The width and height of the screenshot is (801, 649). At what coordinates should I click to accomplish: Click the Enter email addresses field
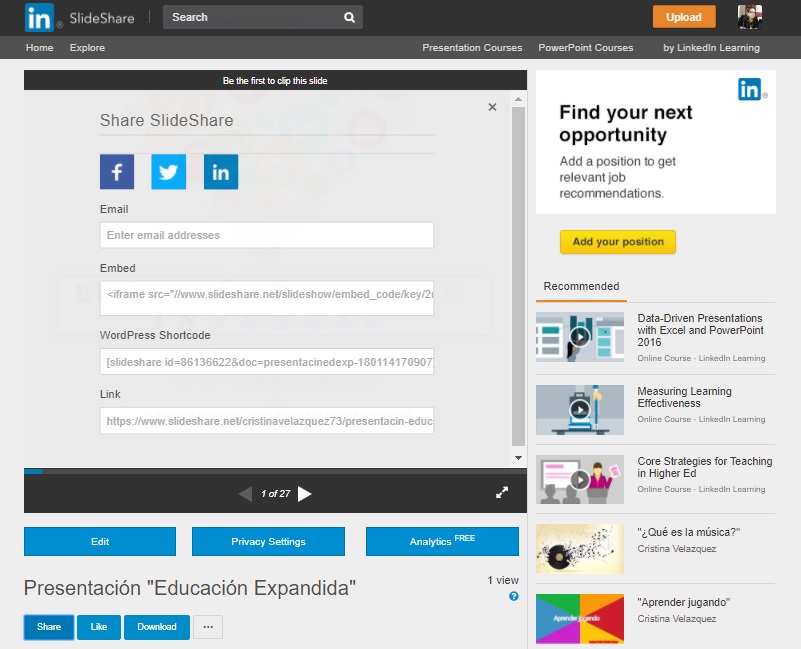[267, 235]
